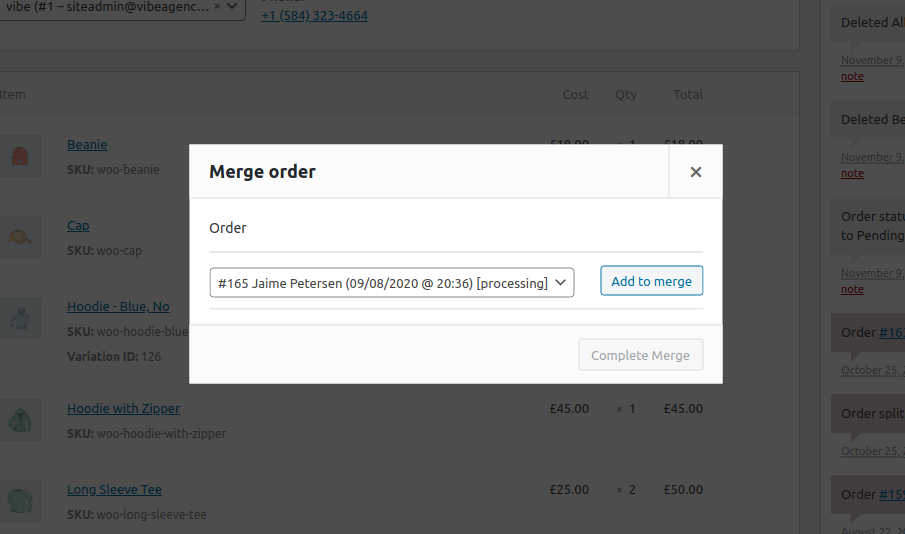
Task: Open the Long Sleeve Tee link
Action: click(x=114, y=490)
